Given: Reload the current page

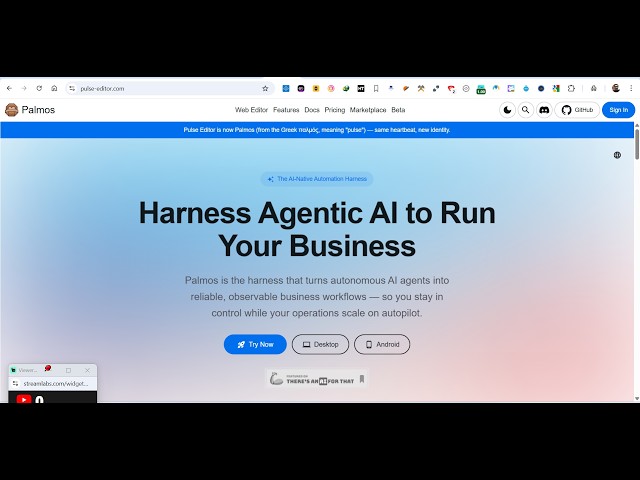Looking at the screenshot, I should pyautogui.click(x=39, y=88).
